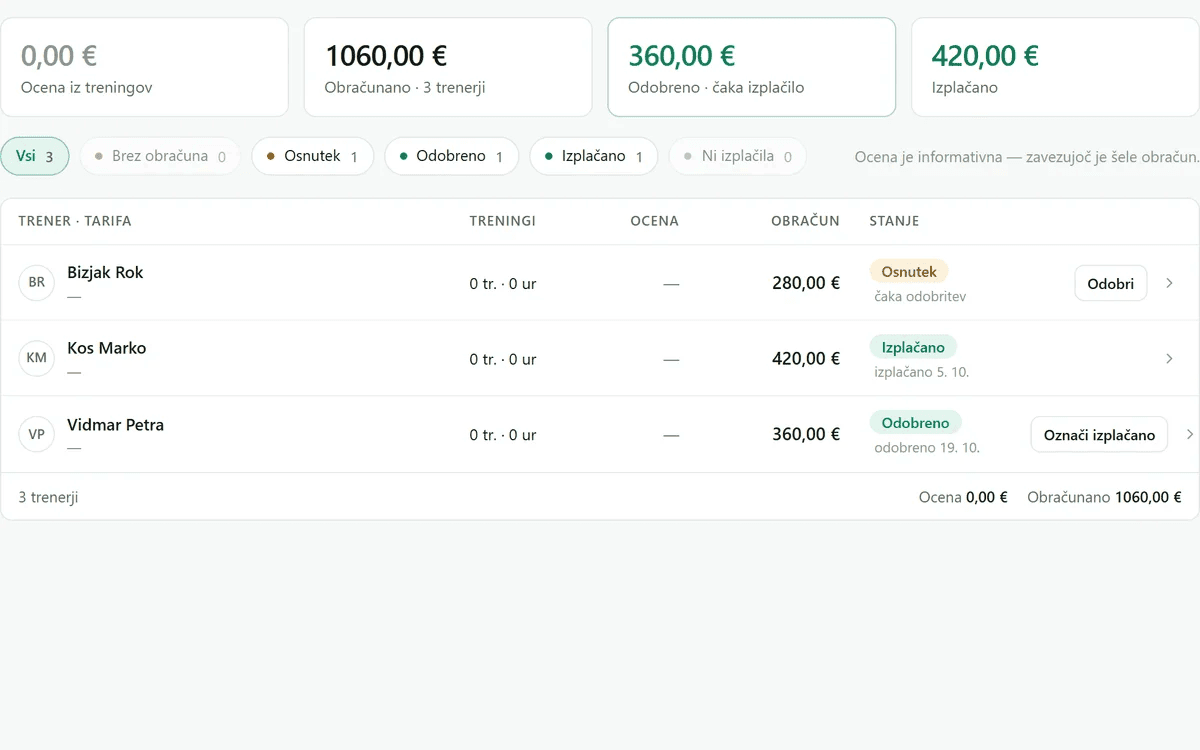The height and width of the screenshot is (750, 1200).
Task: Click the '0 tr. · 0 ur' cell for Bizjak Rok
Action: (503, 284)
